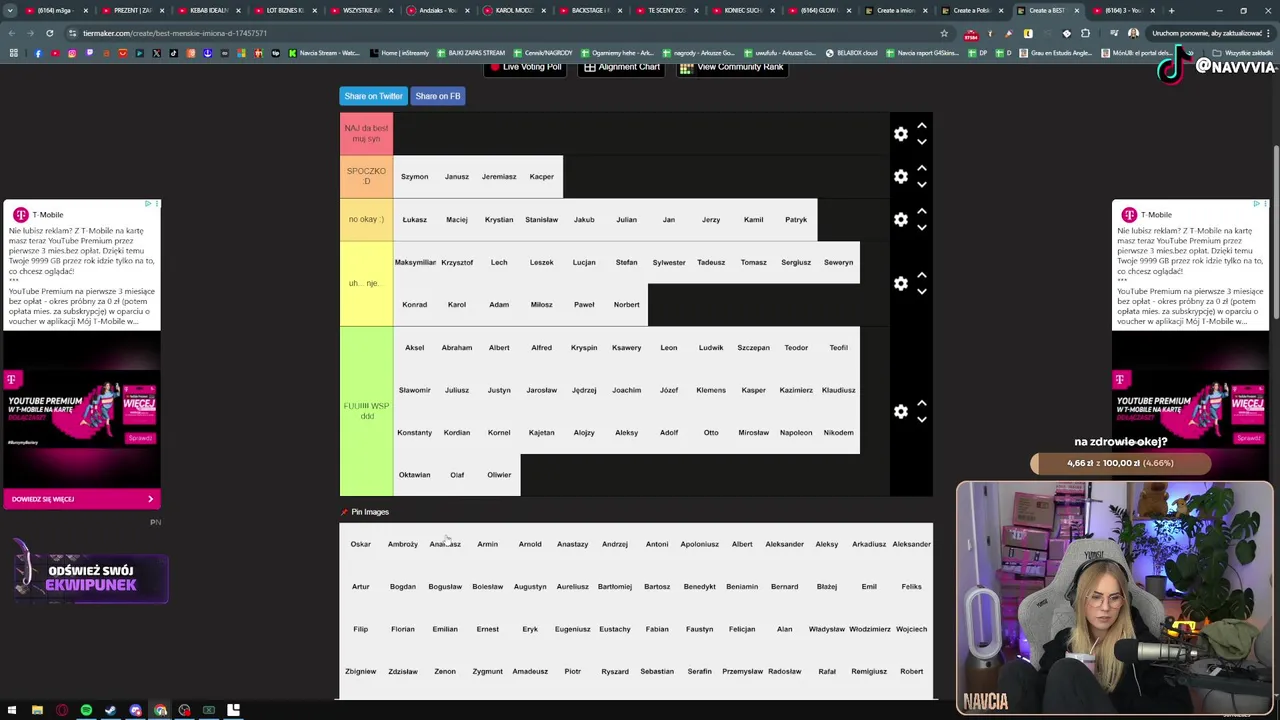Select the 'Robert' tile in unranked pool

pyautogui.click(x=911, y=671)
